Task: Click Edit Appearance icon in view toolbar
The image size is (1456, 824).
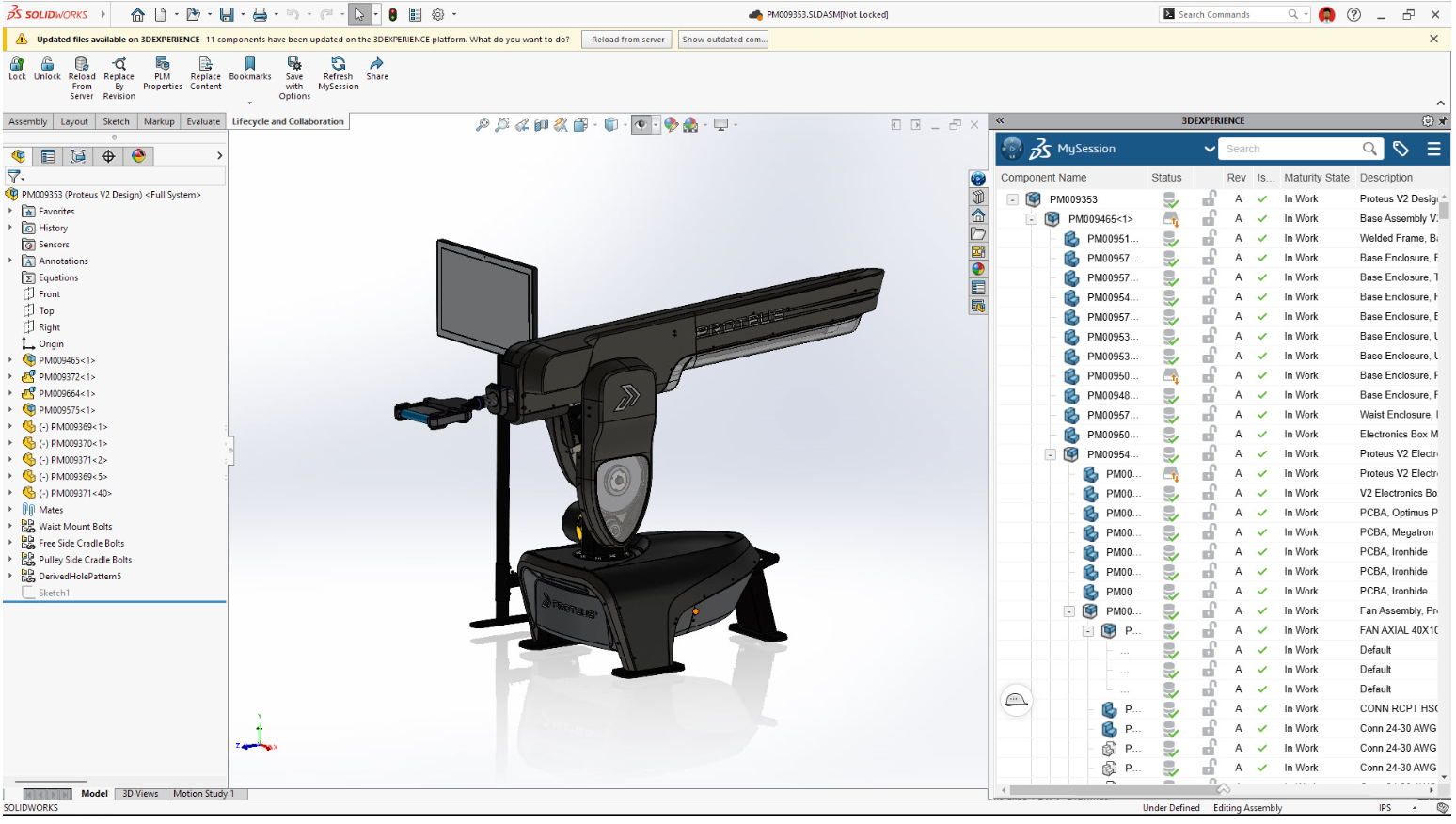Action: pyautogui.click(x=671, y=124)
